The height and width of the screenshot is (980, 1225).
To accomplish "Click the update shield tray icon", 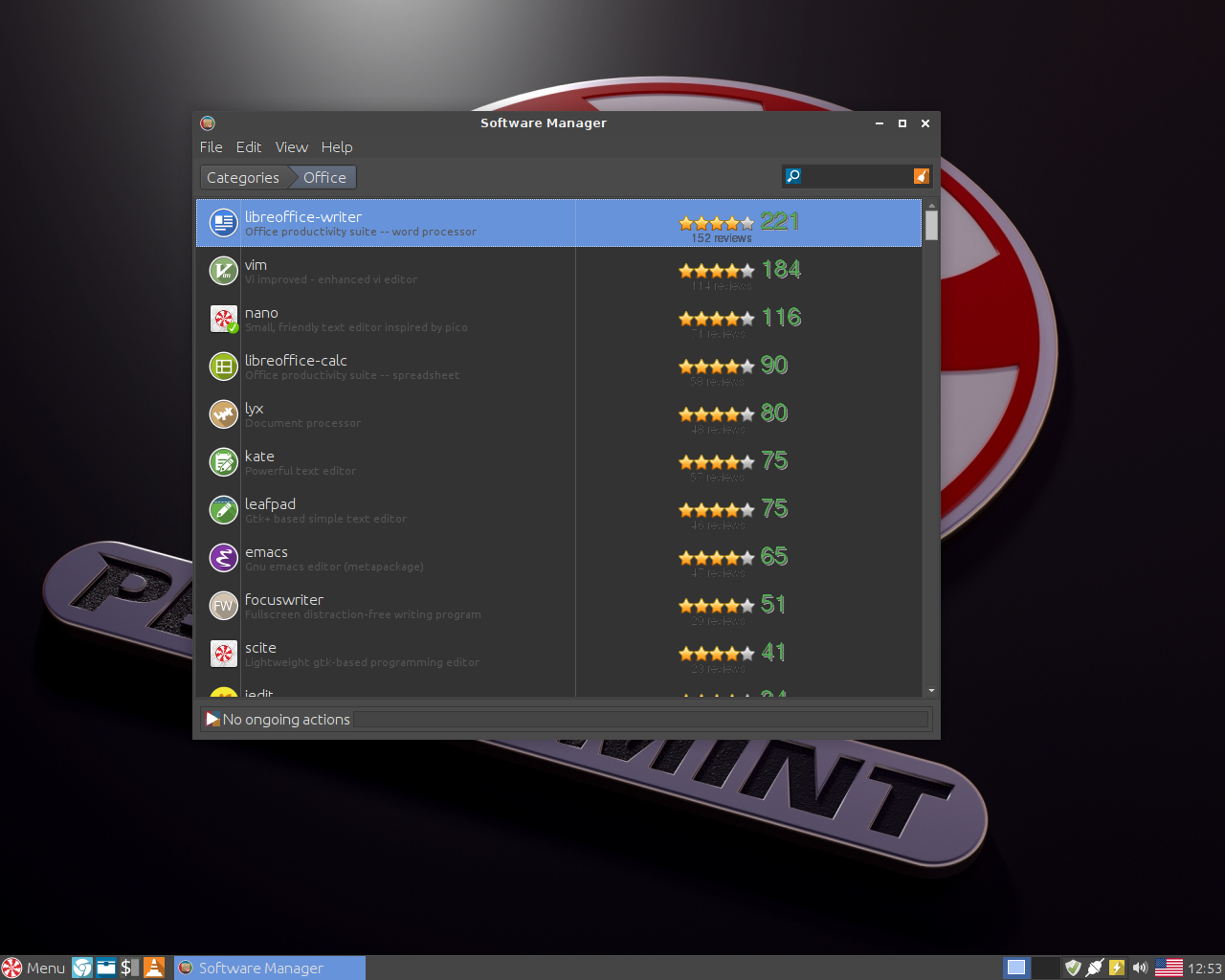I will [x=1073, y=968].
